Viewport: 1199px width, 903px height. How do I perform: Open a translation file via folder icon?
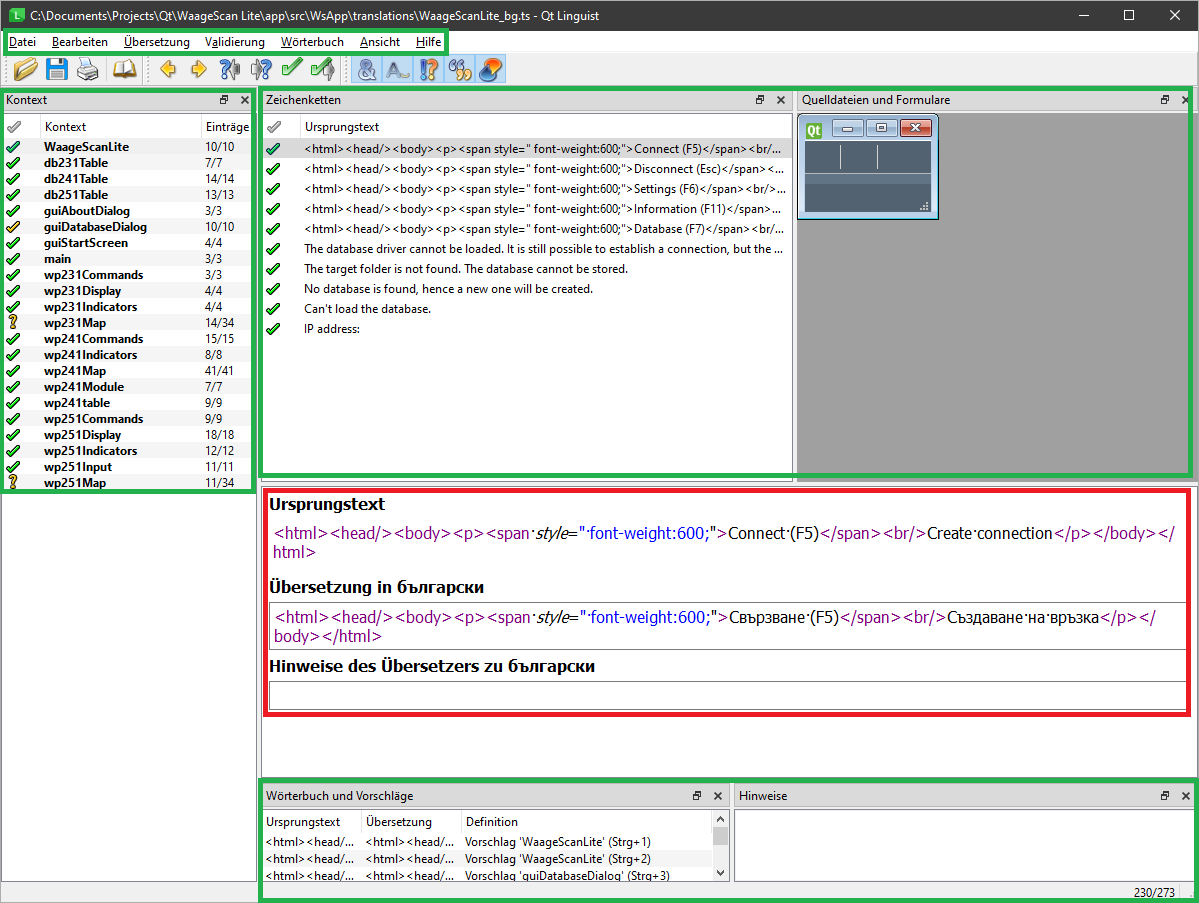point(24,70)
